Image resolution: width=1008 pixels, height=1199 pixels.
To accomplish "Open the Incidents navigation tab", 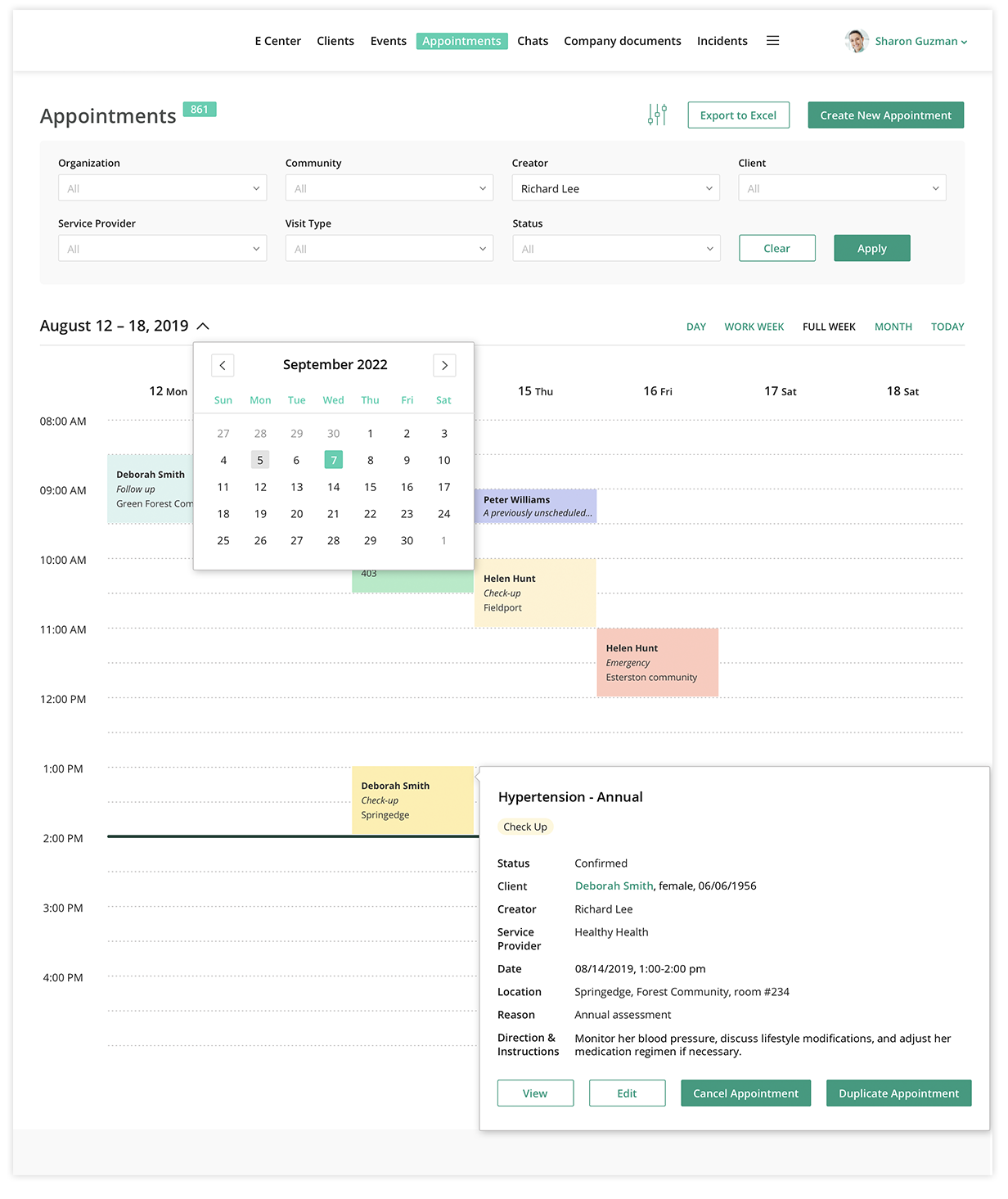I will (722, 41).
